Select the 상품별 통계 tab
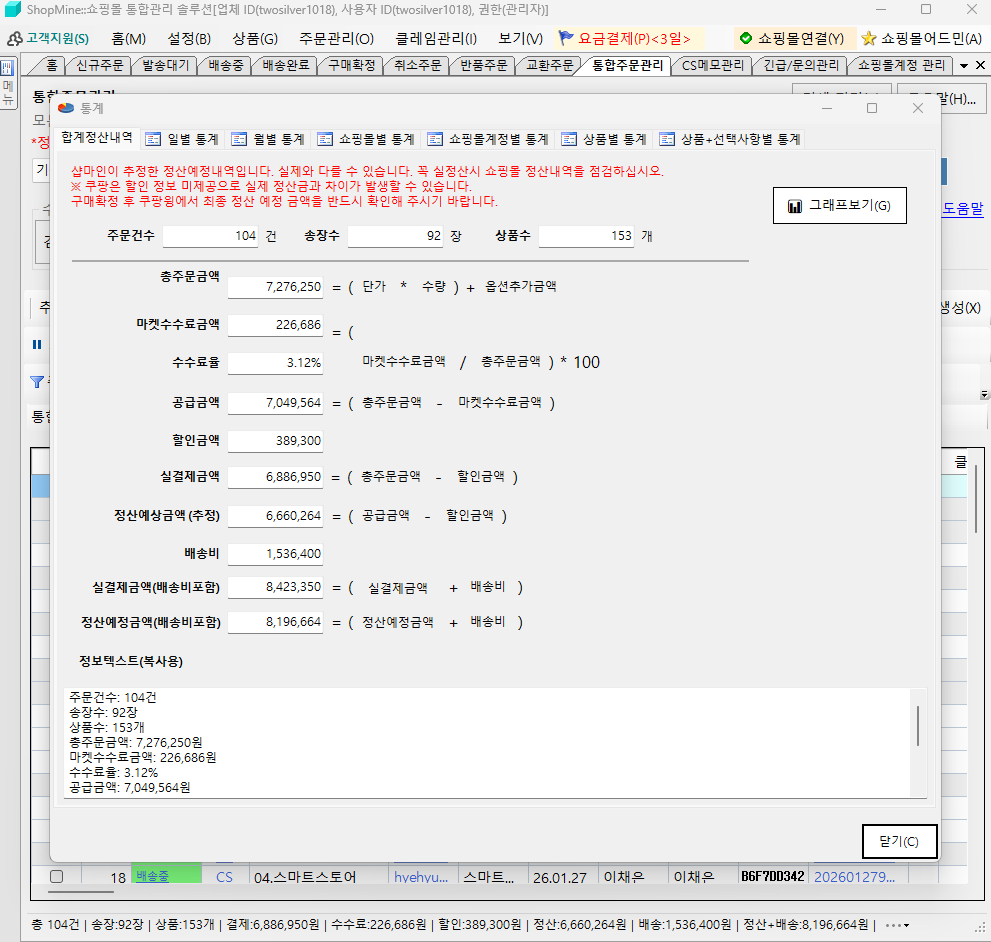The height and width of the screenshot is (942, 991). click(x=602, y=139)
